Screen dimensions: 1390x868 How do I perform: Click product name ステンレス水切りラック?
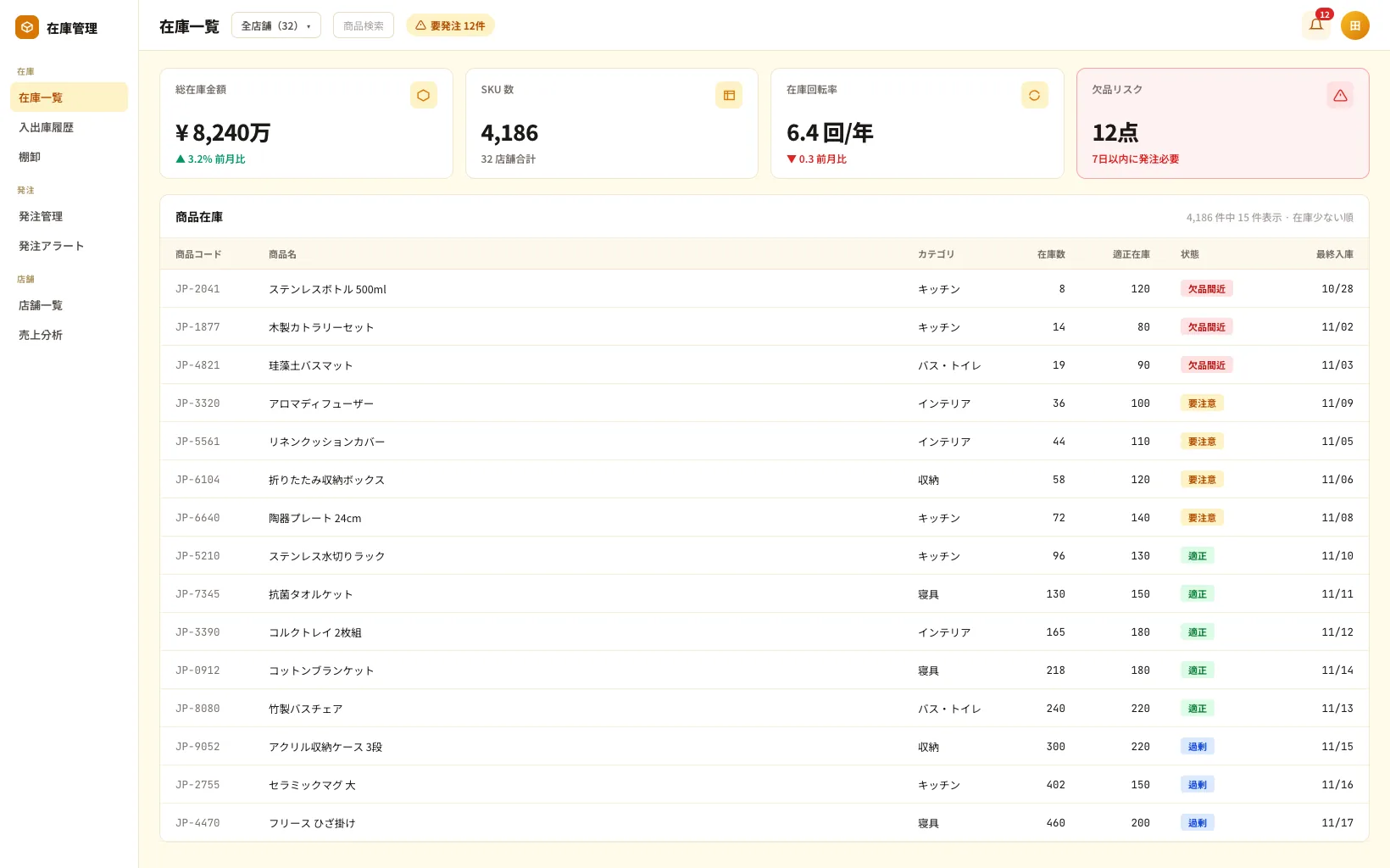coord(326,556)
